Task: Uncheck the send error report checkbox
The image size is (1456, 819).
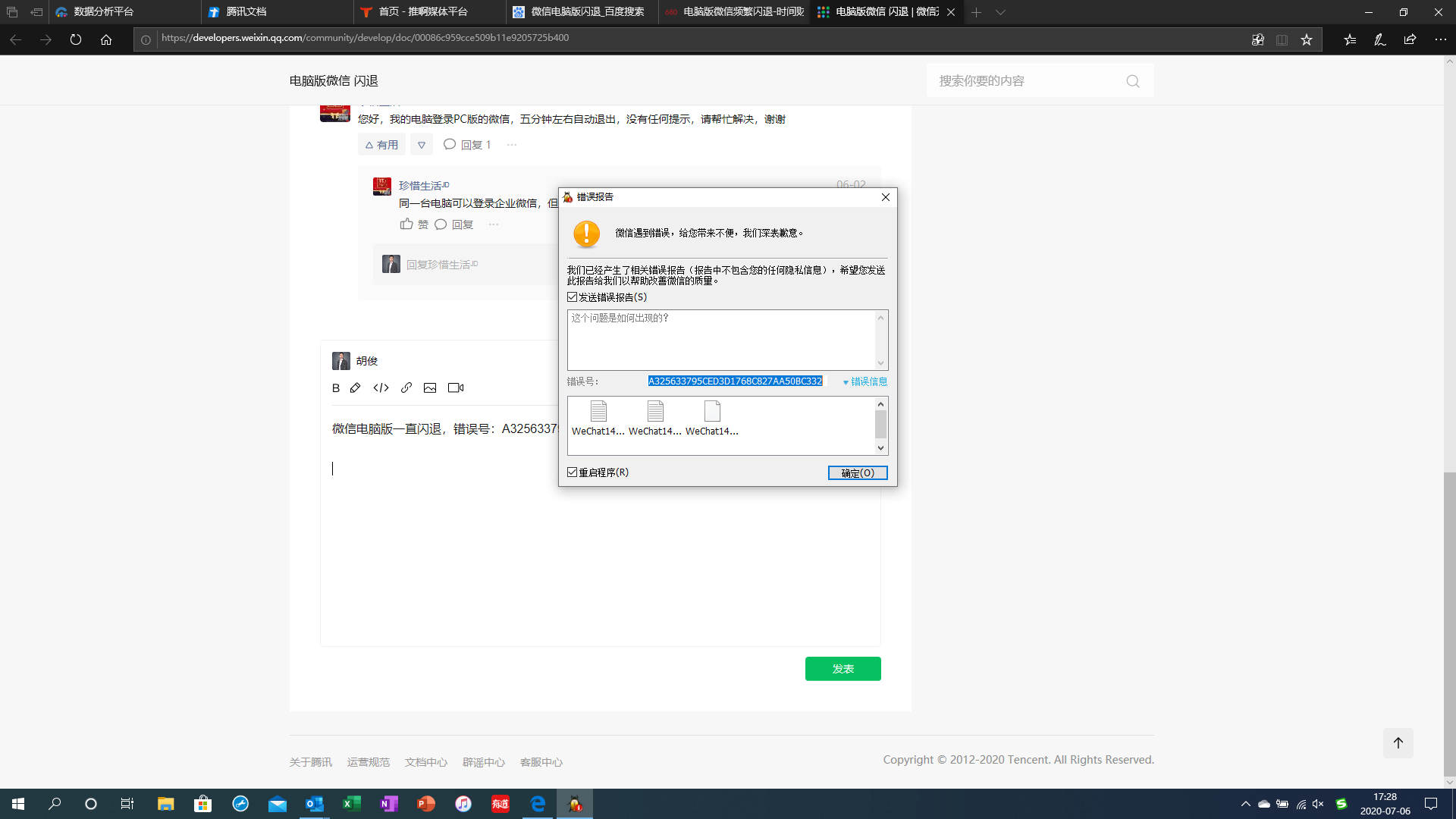Action: click(x=573, y=297)
